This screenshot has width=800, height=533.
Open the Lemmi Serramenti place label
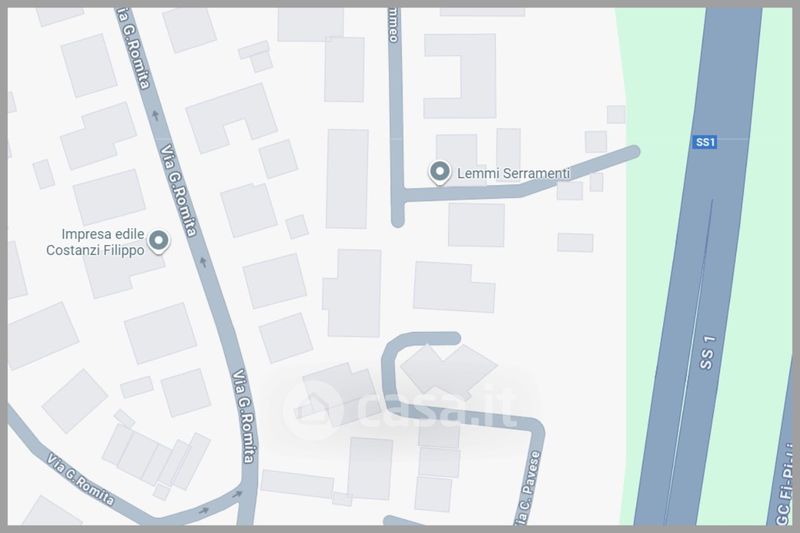[513, 173]
